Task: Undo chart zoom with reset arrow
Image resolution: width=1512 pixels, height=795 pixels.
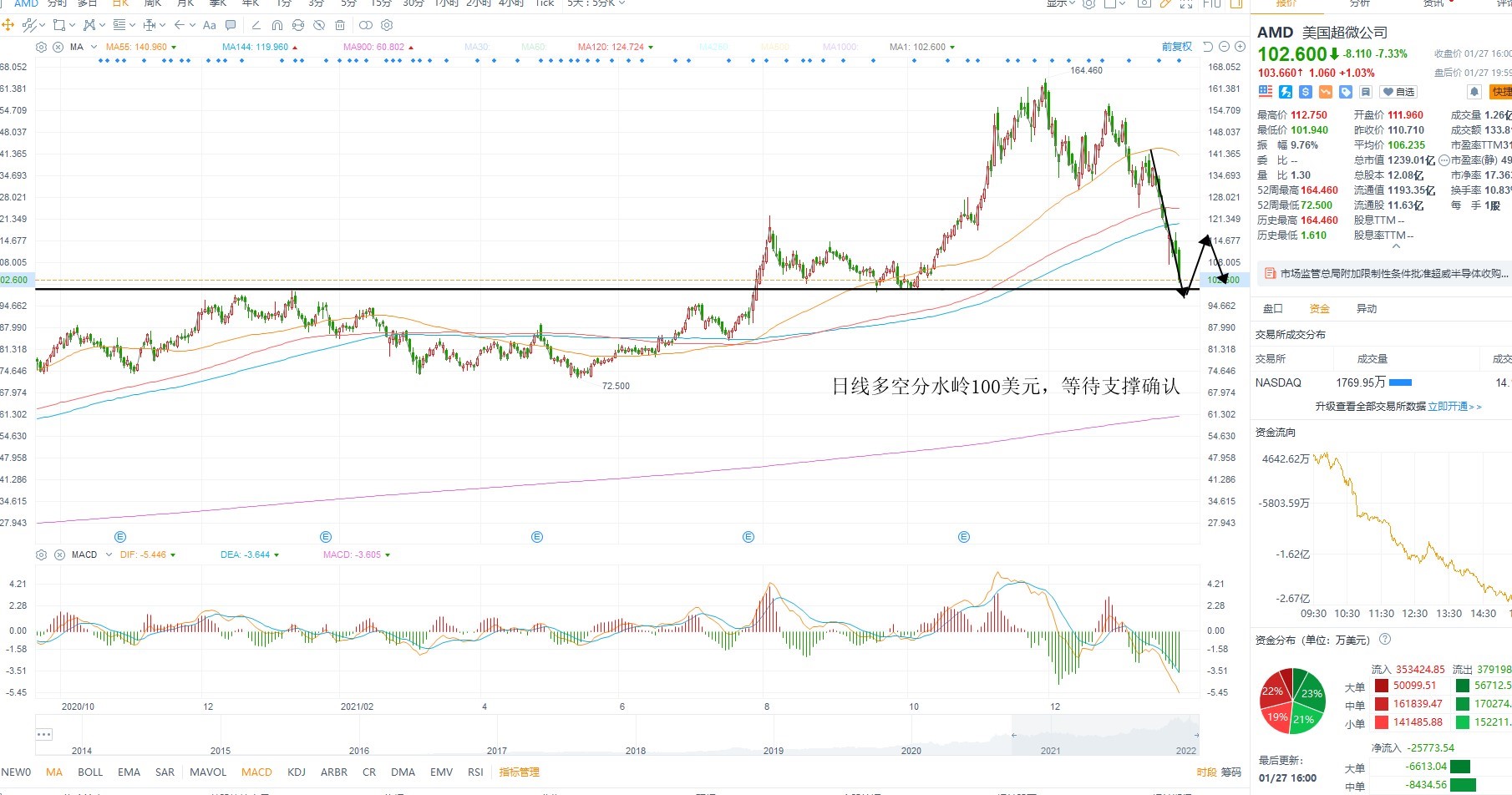Action: point(1208,47)
